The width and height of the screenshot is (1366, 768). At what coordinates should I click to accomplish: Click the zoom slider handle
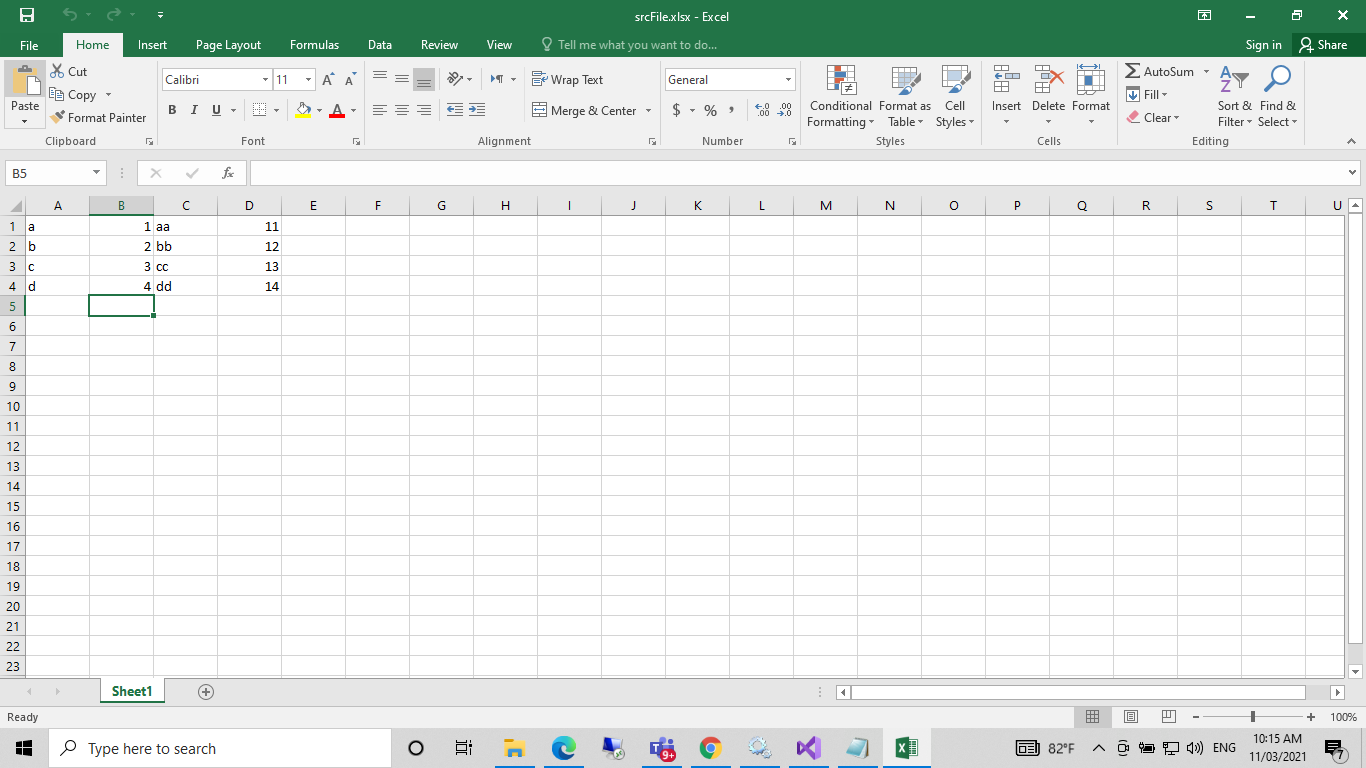point(1253,717)
